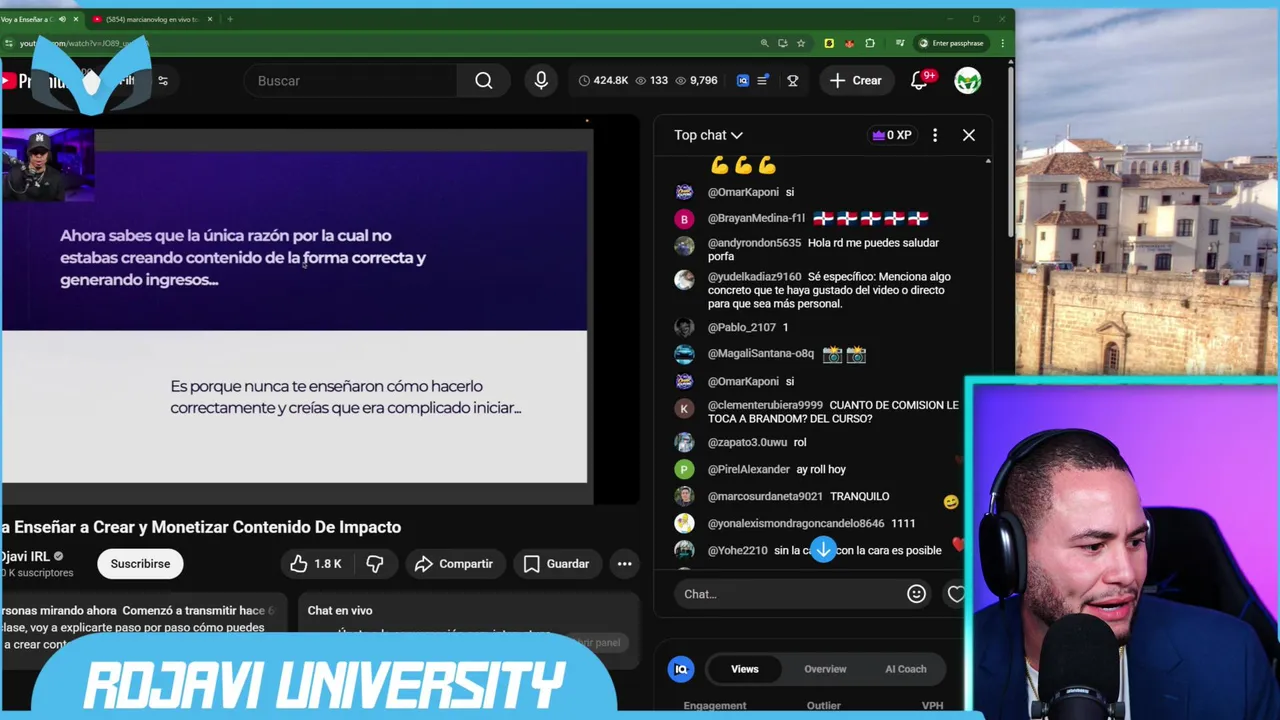Switch to the Overview tab
Image resolution: width=1280 pixels, height=720 pixels.
[x=825, y=669]
